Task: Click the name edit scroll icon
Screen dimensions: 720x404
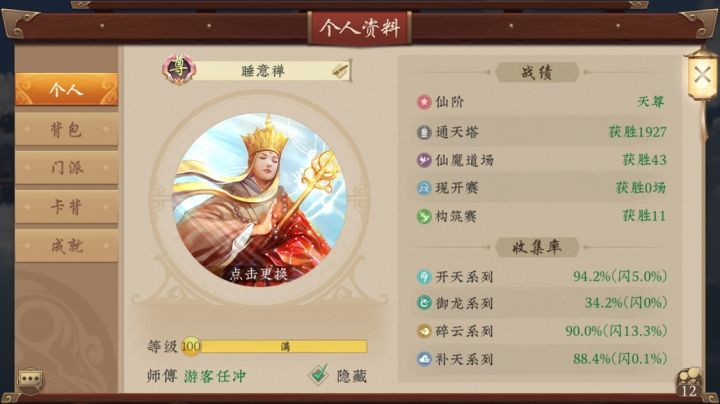Action: coord(340,71)
